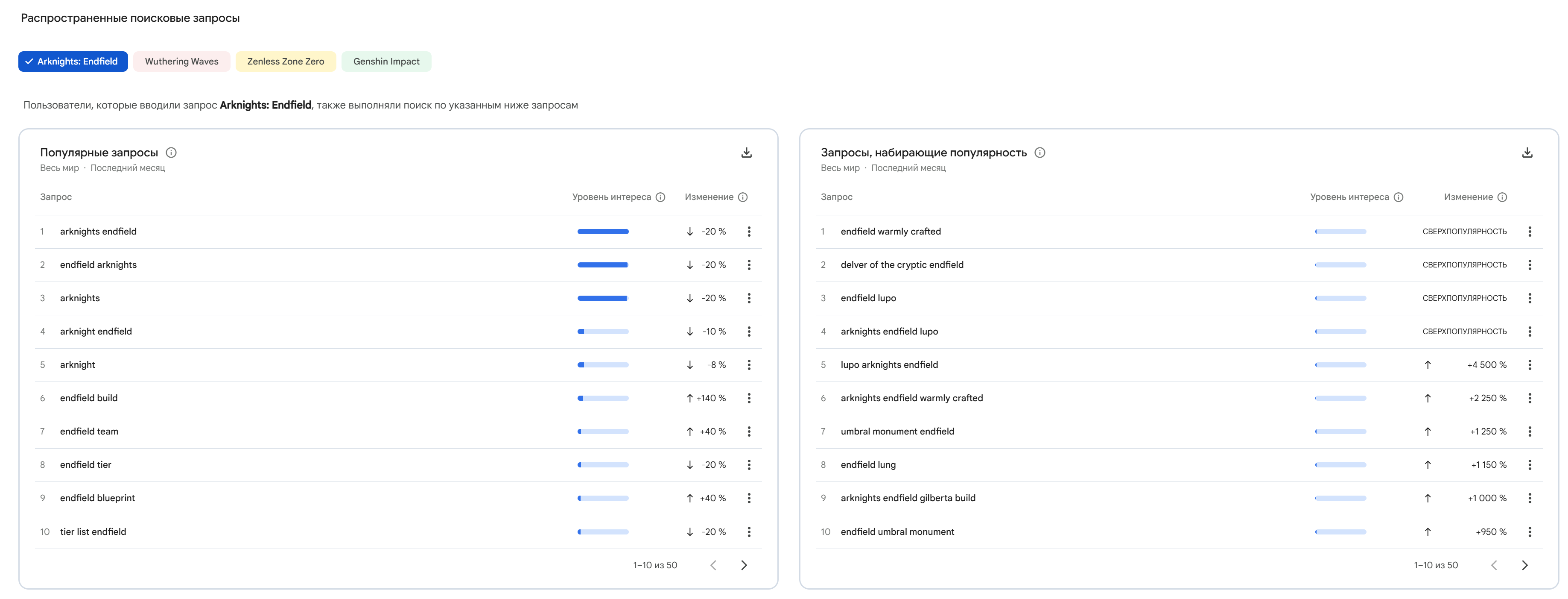Switch to the Zenless Zone Zero chip
Viewport: 1568px width, 599px height.
286,62
